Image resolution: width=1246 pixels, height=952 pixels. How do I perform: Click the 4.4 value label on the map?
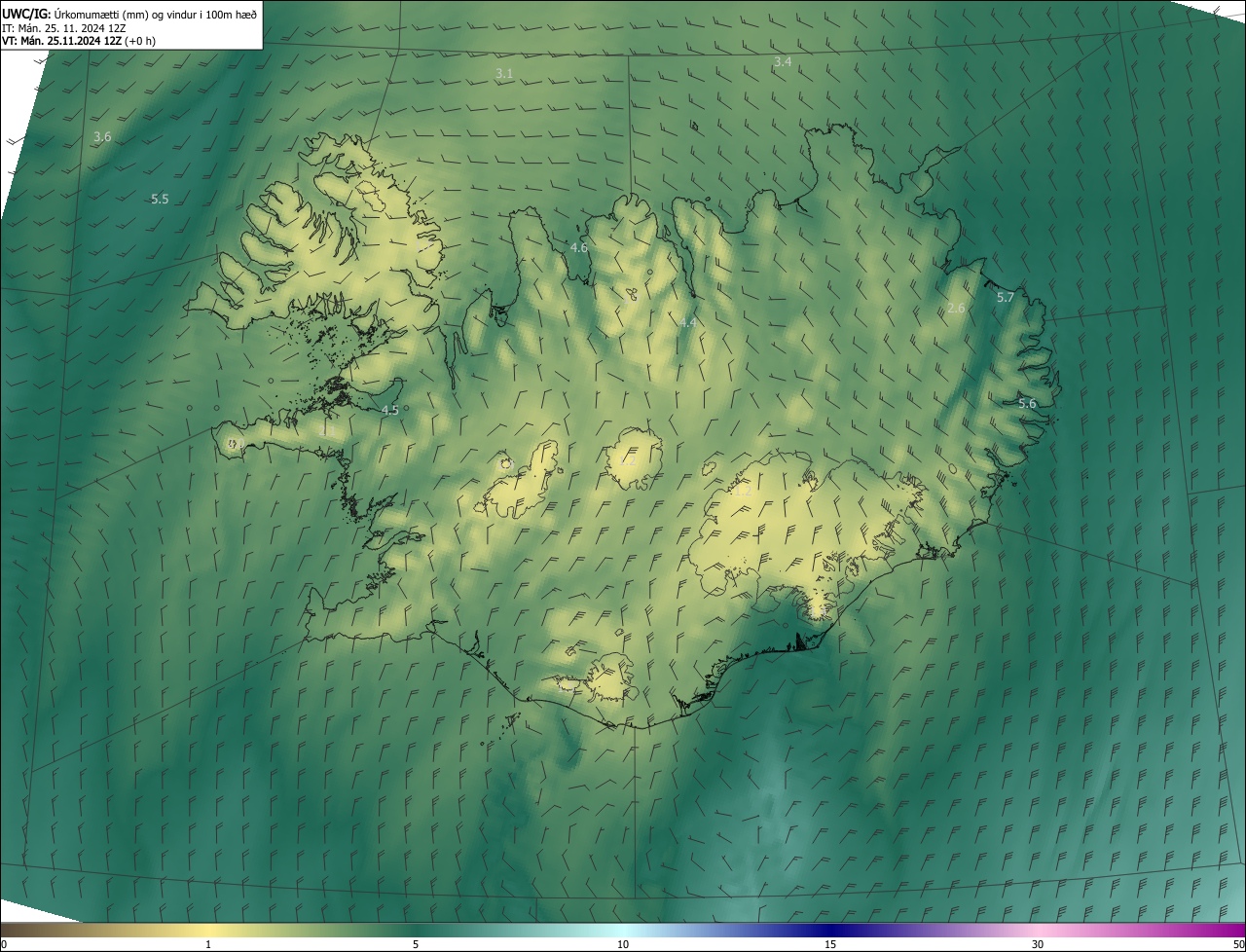pos(688,322)
